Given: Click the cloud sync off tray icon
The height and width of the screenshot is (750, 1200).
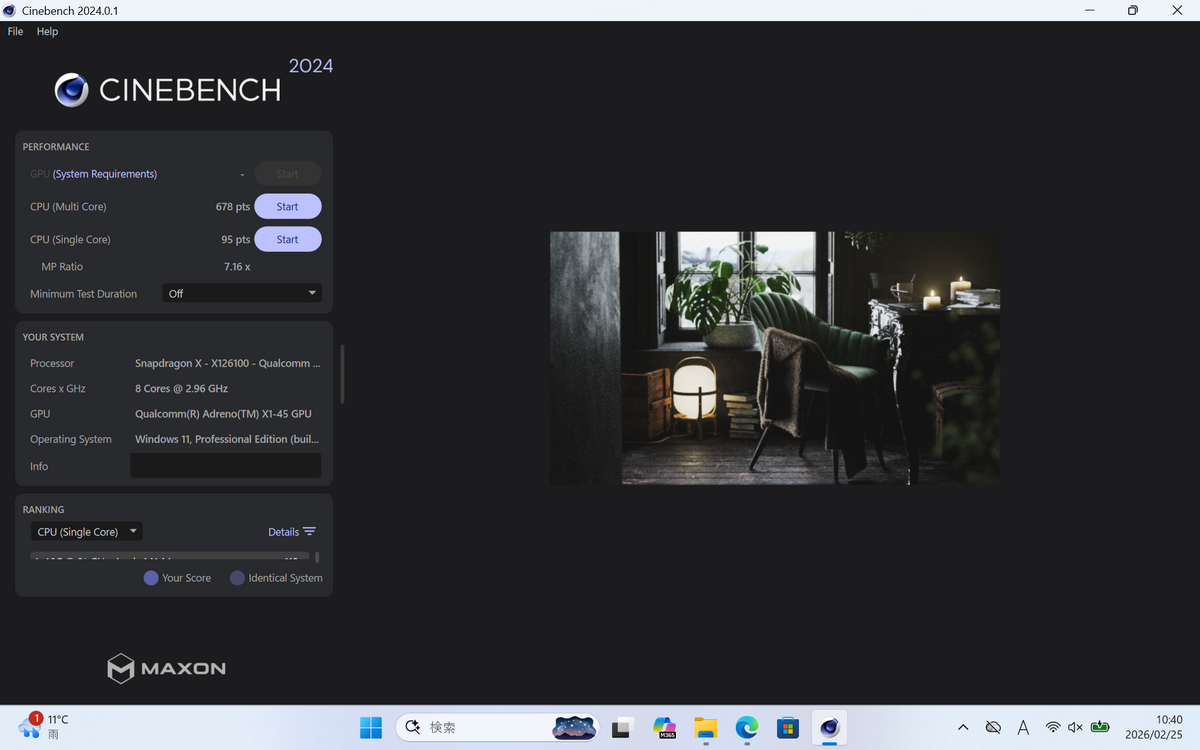Looking at the screenshot, I should [x=993, y=728].
